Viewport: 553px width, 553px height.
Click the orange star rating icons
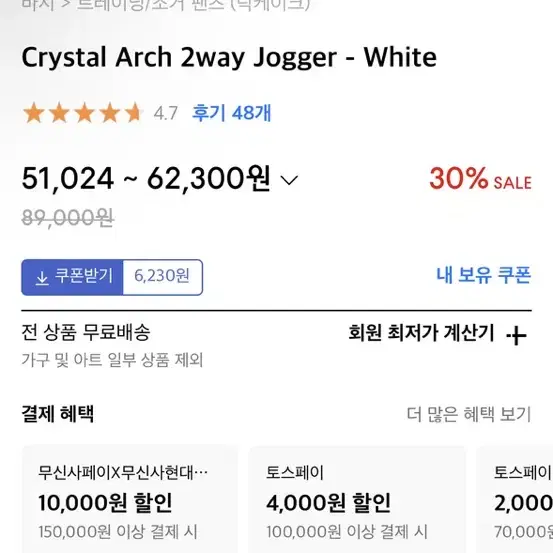pos(83,113)
